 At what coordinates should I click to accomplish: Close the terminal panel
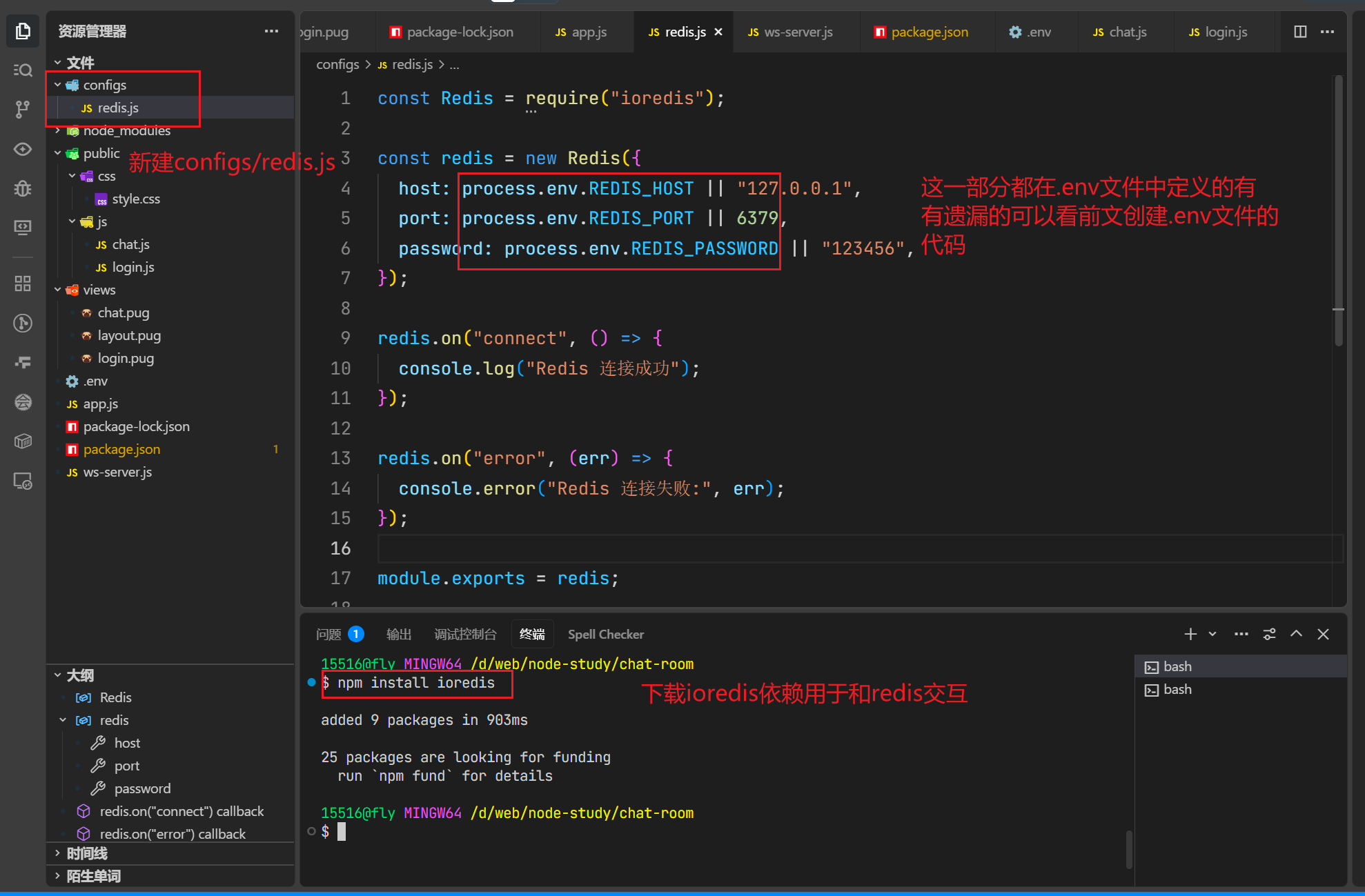click(x=1323, y=634)
